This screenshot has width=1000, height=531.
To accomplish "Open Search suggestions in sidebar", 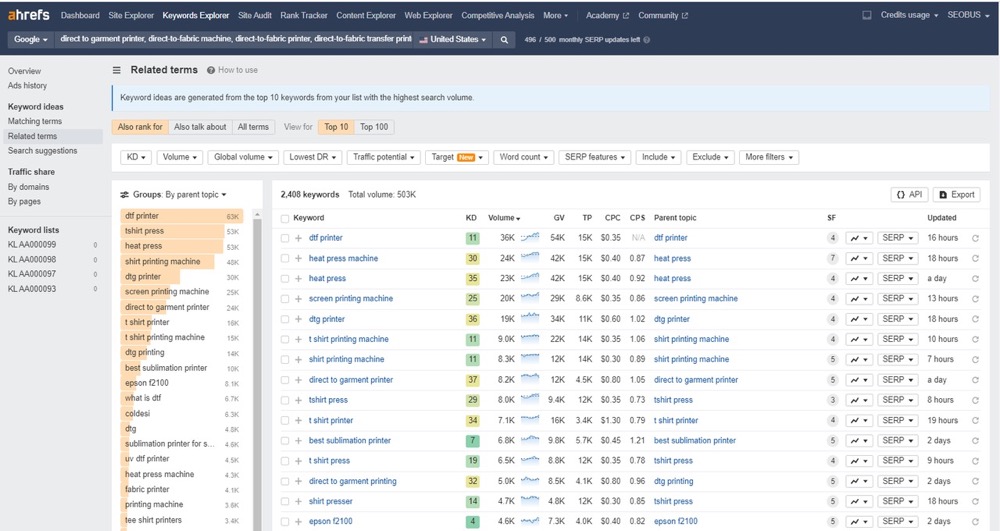I will [42, 151].
